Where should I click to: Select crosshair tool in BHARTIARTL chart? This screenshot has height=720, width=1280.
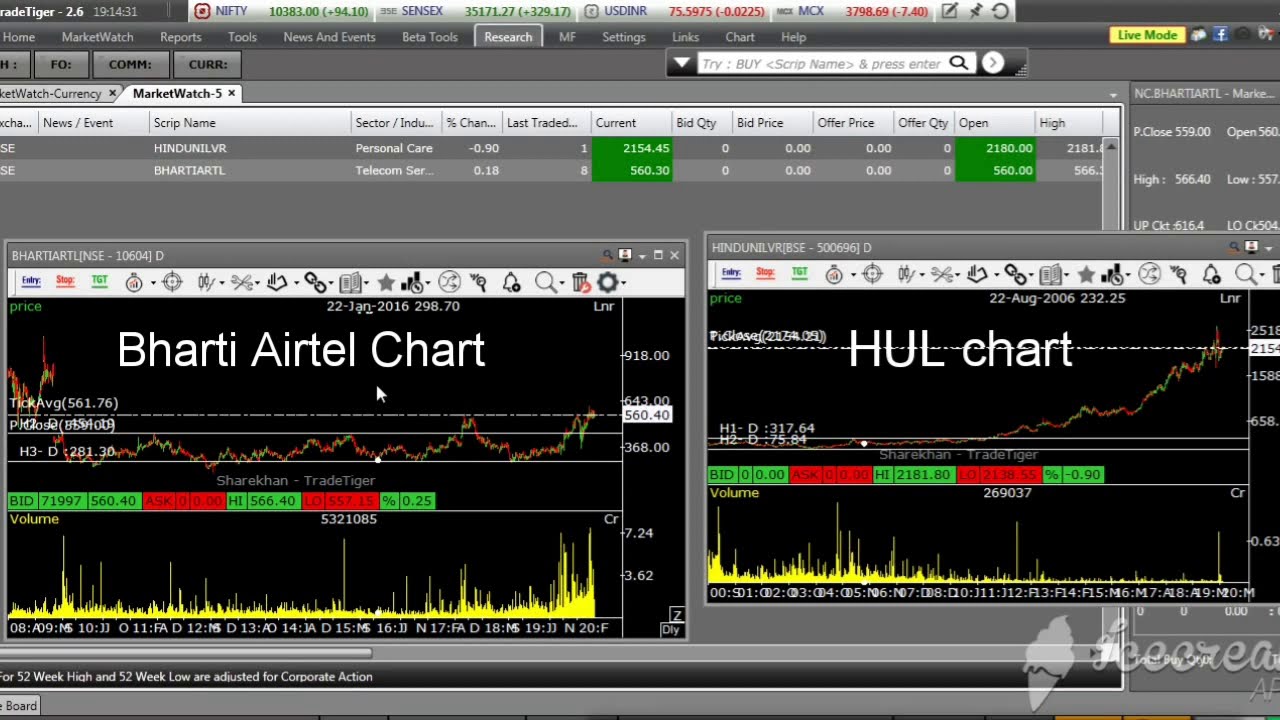tap(172, 283)
